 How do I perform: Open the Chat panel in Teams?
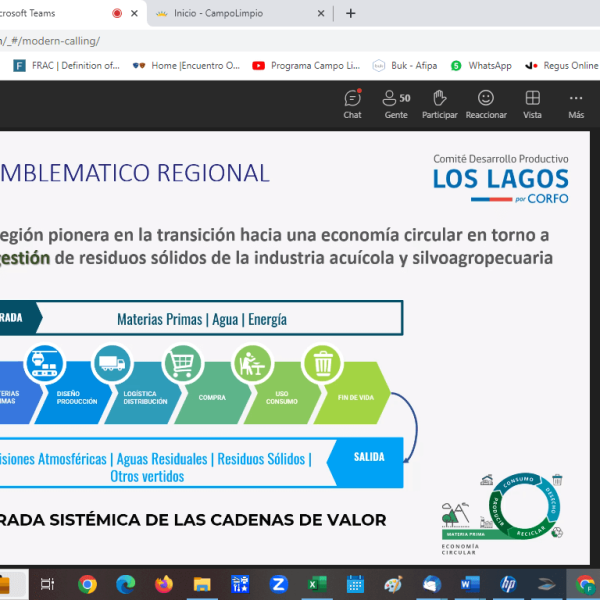click(x=352, y=104)
